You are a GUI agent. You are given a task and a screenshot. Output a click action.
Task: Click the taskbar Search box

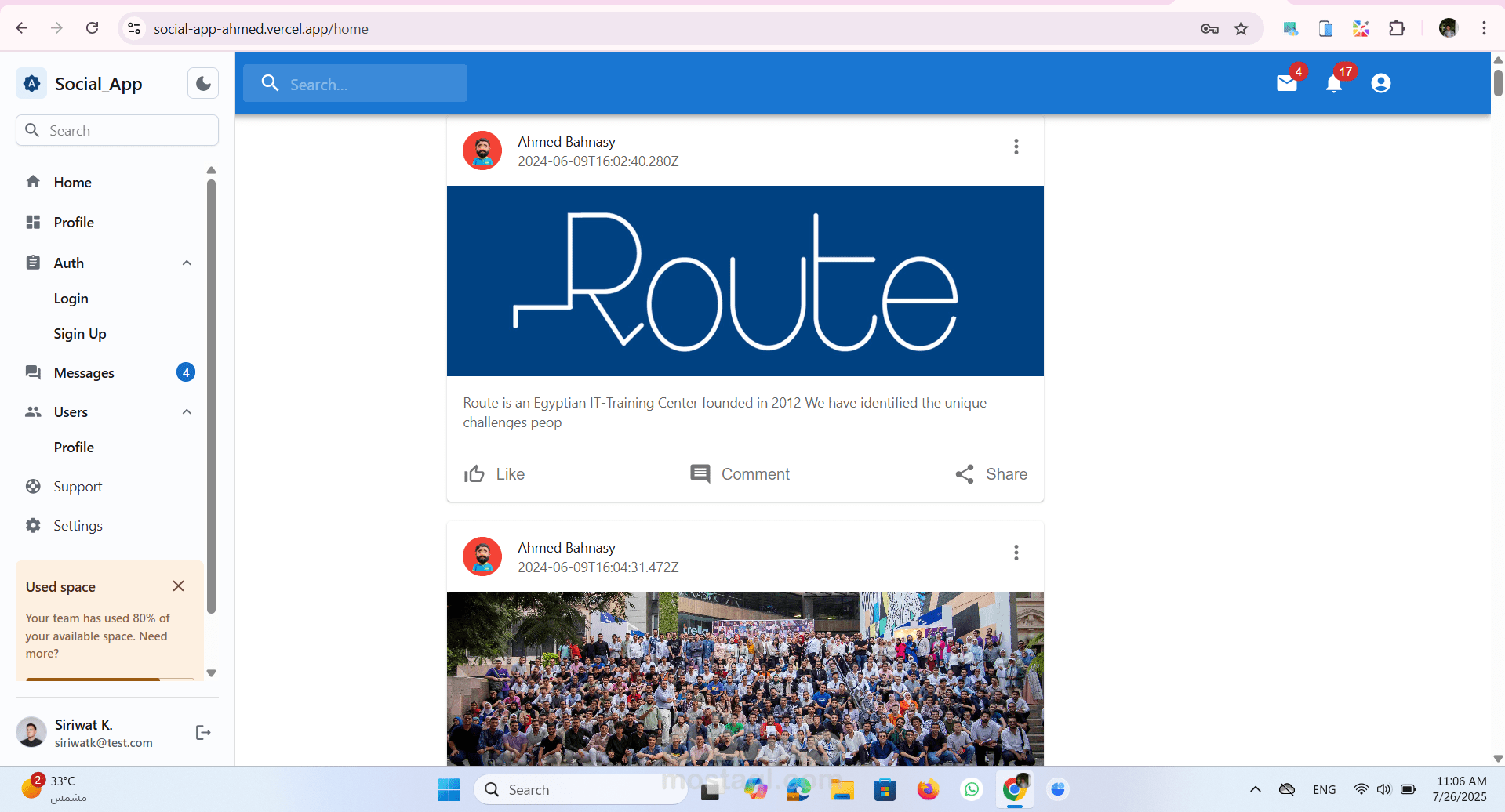tap(580, 789)
